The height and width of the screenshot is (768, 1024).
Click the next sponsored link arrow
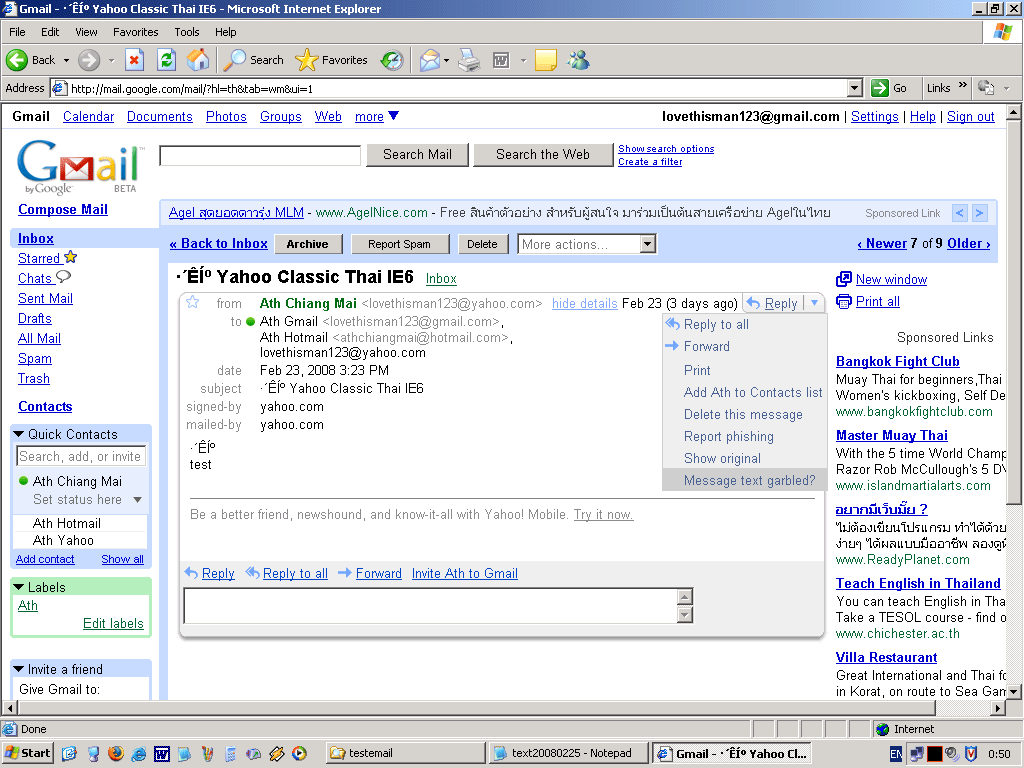(x=979, y=213)
